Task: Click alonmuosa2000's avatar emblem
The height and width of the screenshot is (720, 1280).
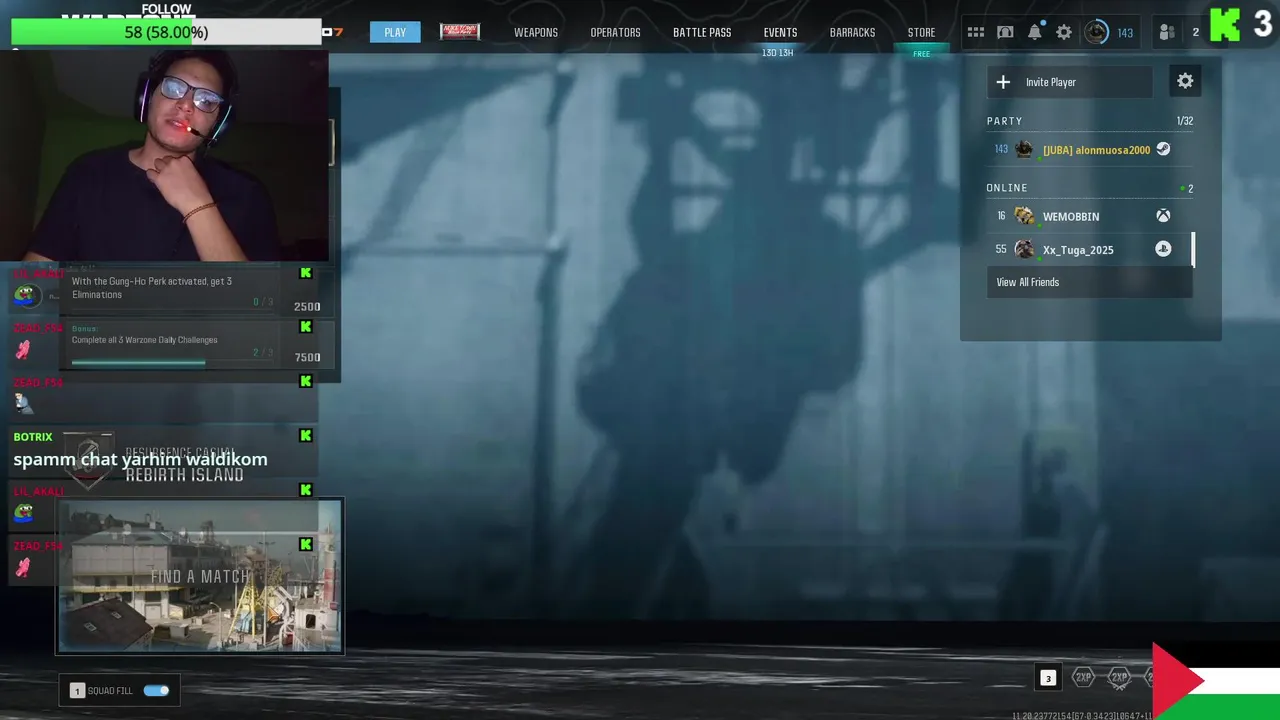Action: (1024, 150)
